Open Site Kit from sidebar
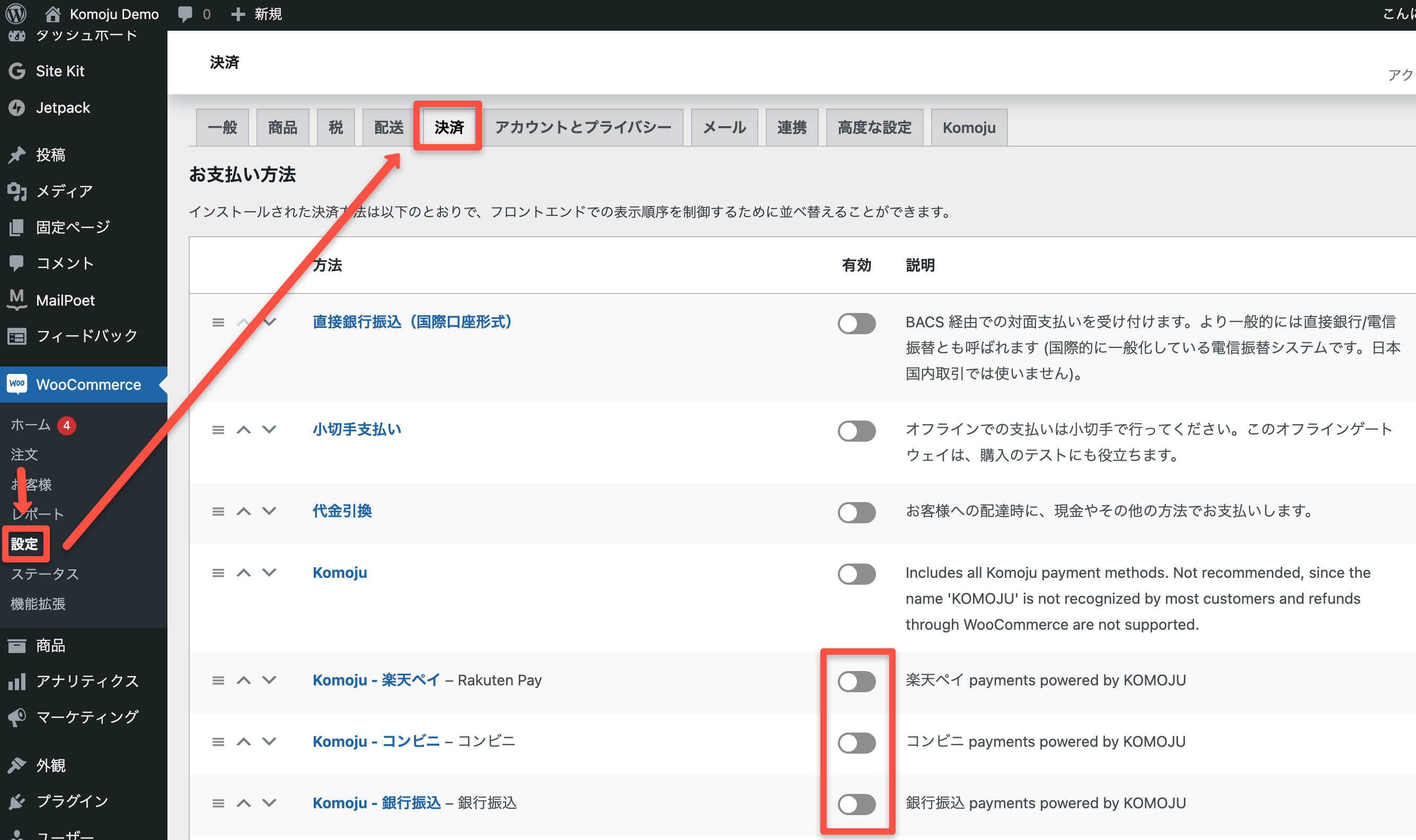 (59, 72)
